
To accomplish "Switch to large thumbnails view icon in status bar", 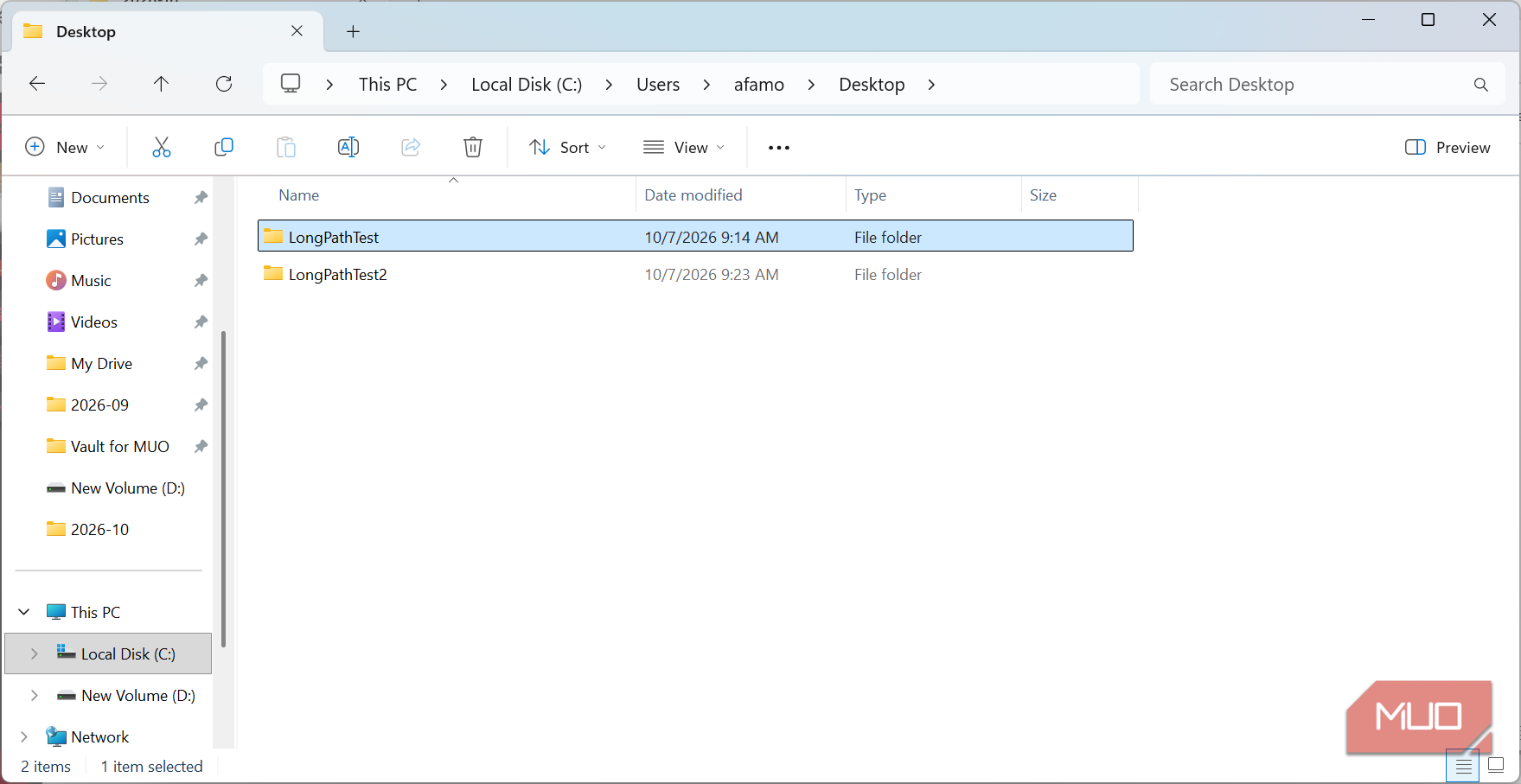I will [1496, 766].
